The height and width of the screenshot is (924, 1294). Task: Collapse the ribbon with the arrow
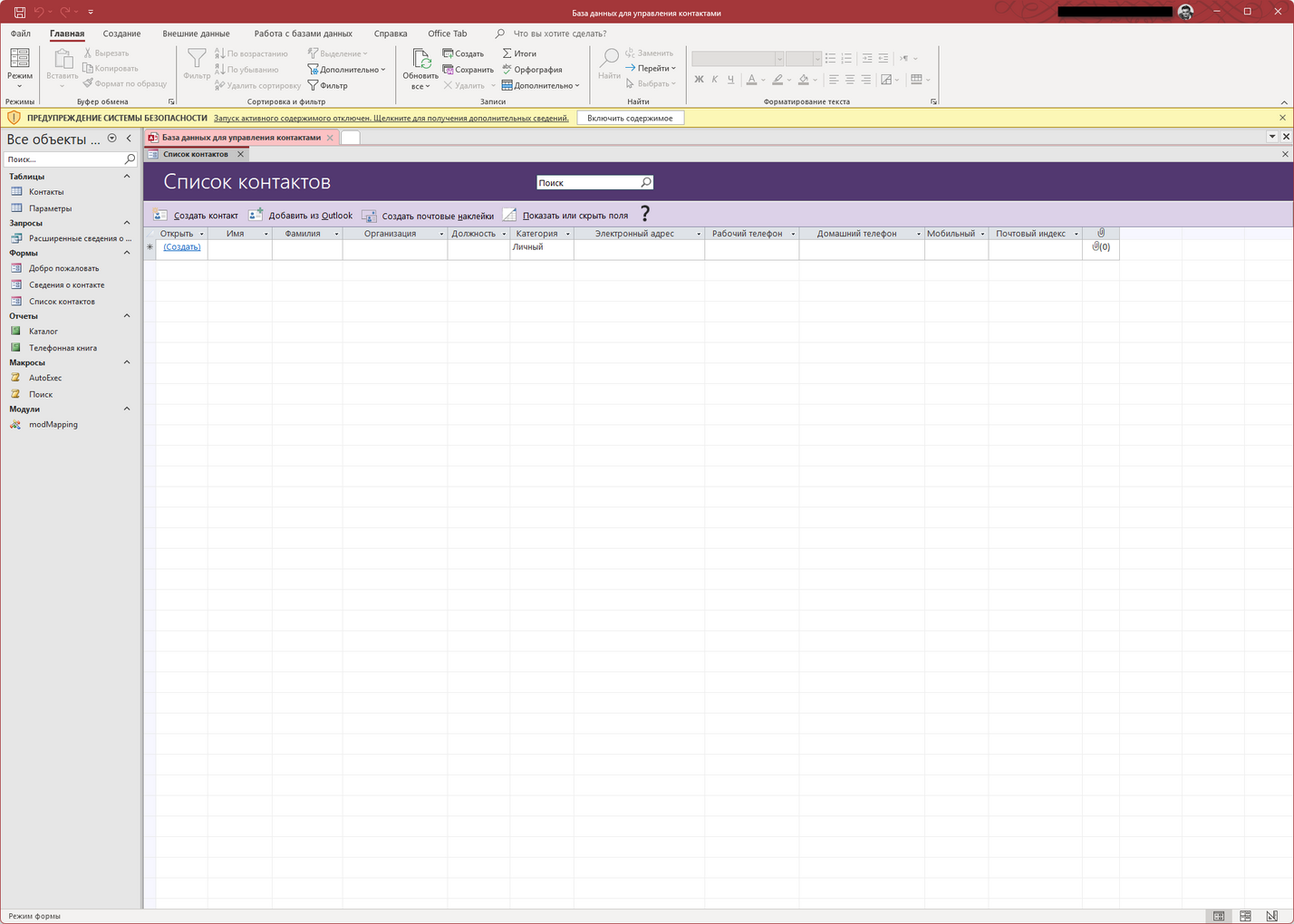[1284, 102]
